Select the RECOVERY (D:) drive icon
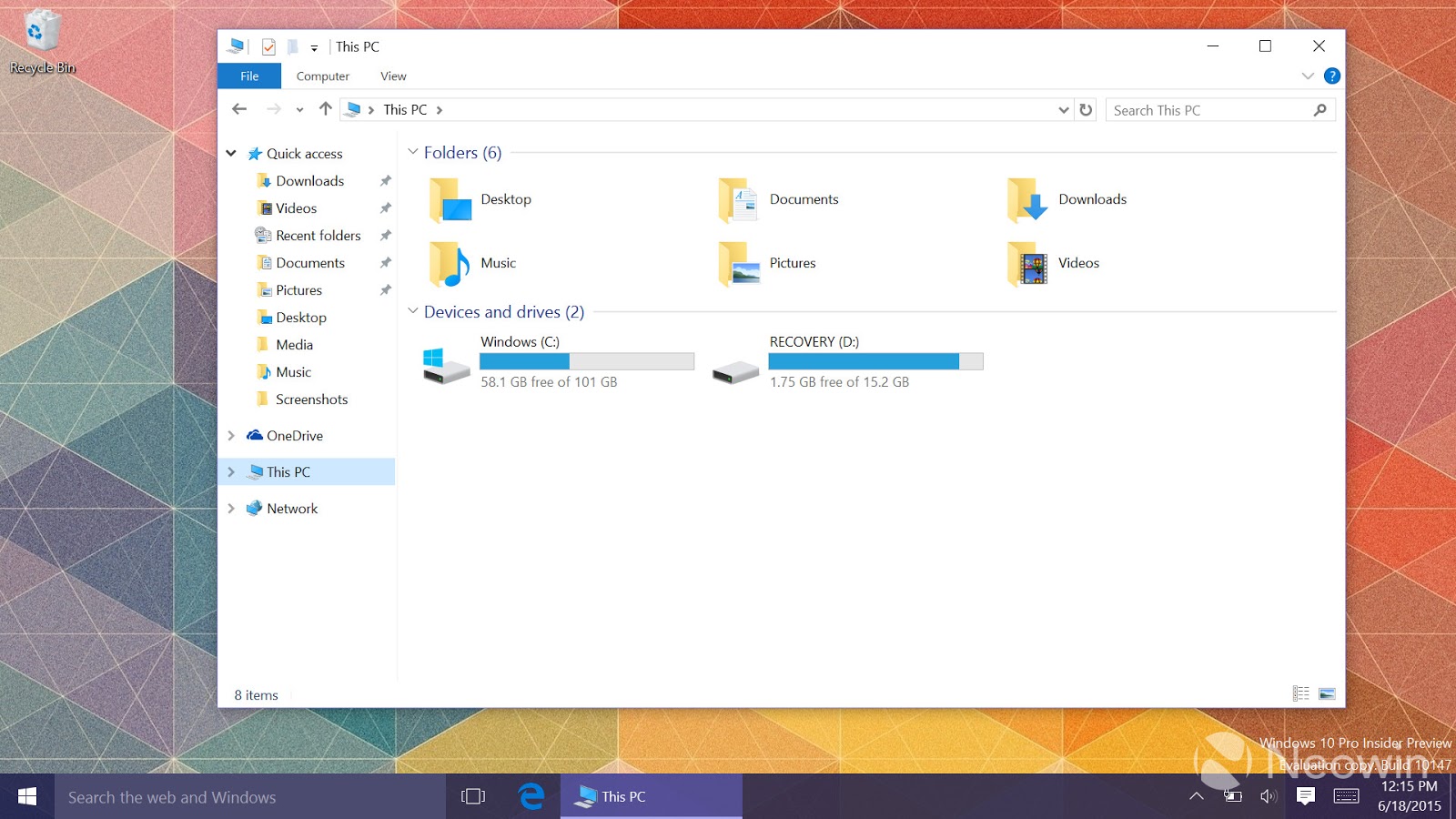Viewport: 1456px width, 819px height. [x=735, y=371]
